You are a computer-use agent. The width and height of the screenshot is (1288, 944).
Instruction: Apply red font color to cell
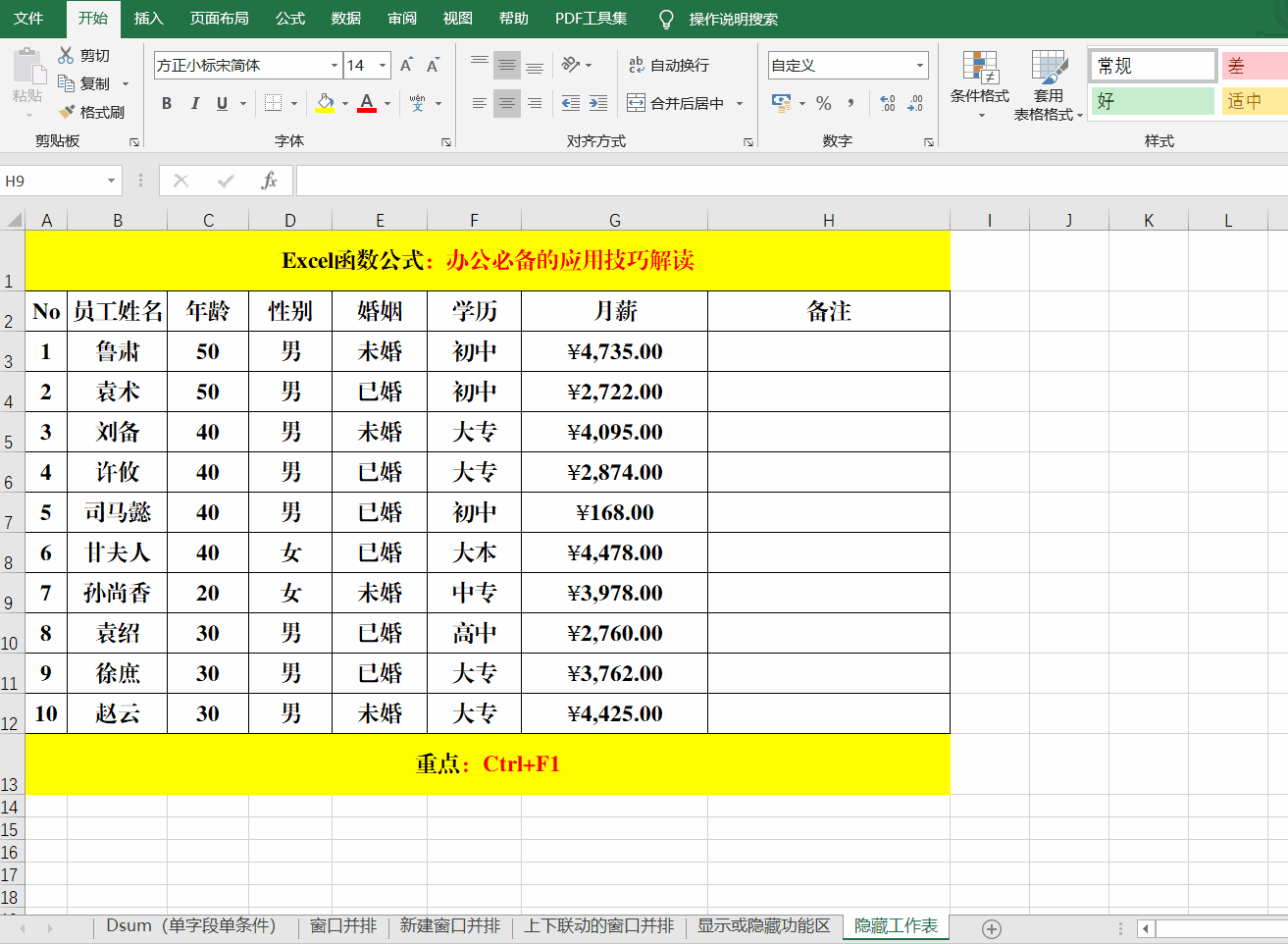point(367,103)
